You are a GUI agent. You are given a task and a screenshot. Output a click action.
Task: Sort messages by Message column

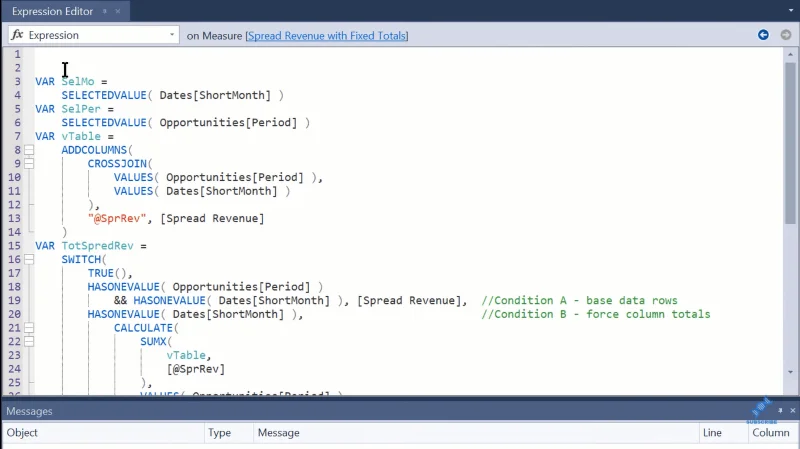[476, 433]
